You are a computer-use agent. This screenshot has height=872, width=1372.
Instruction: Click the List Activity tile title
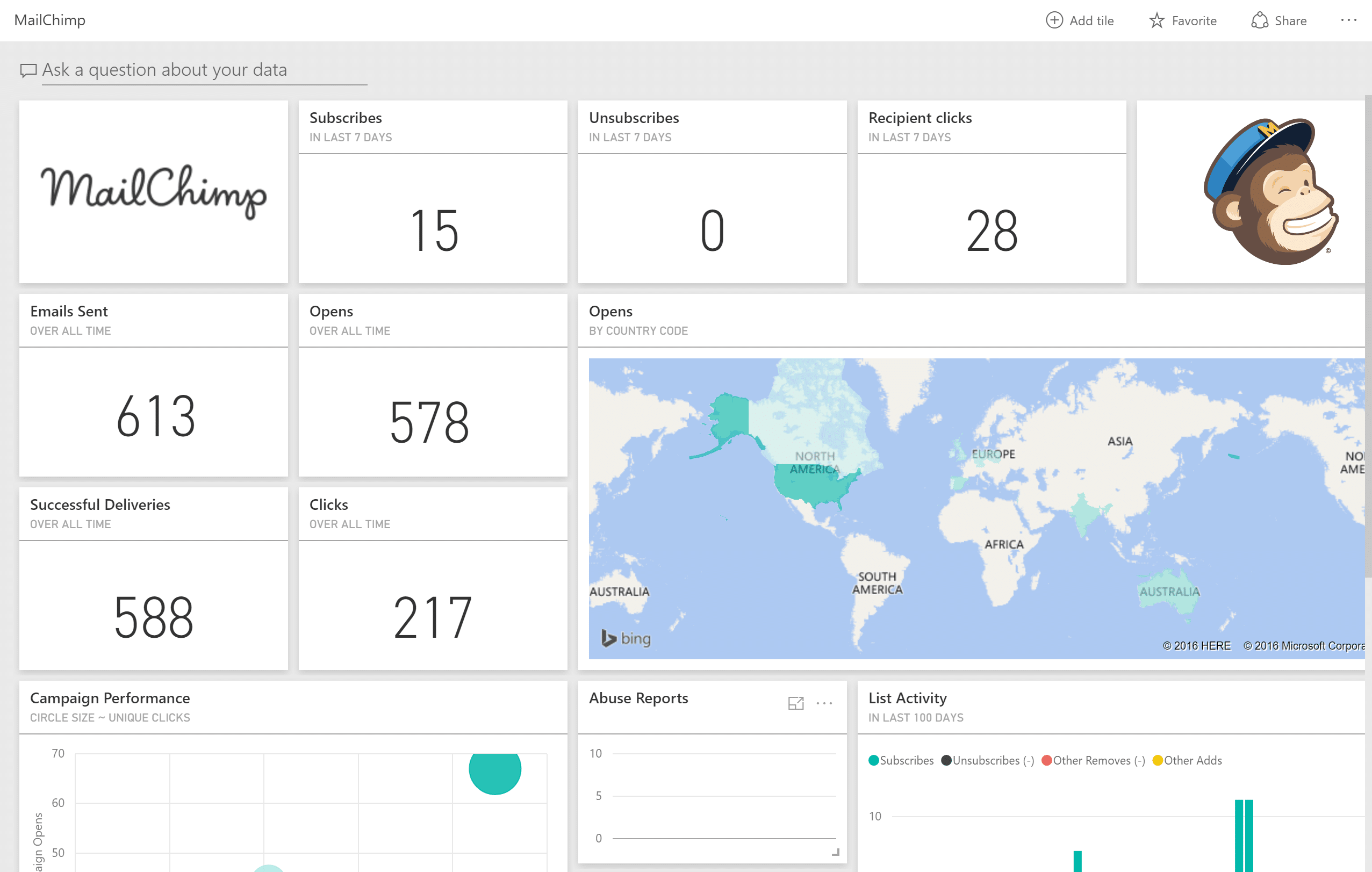click(x=907, y=698)
